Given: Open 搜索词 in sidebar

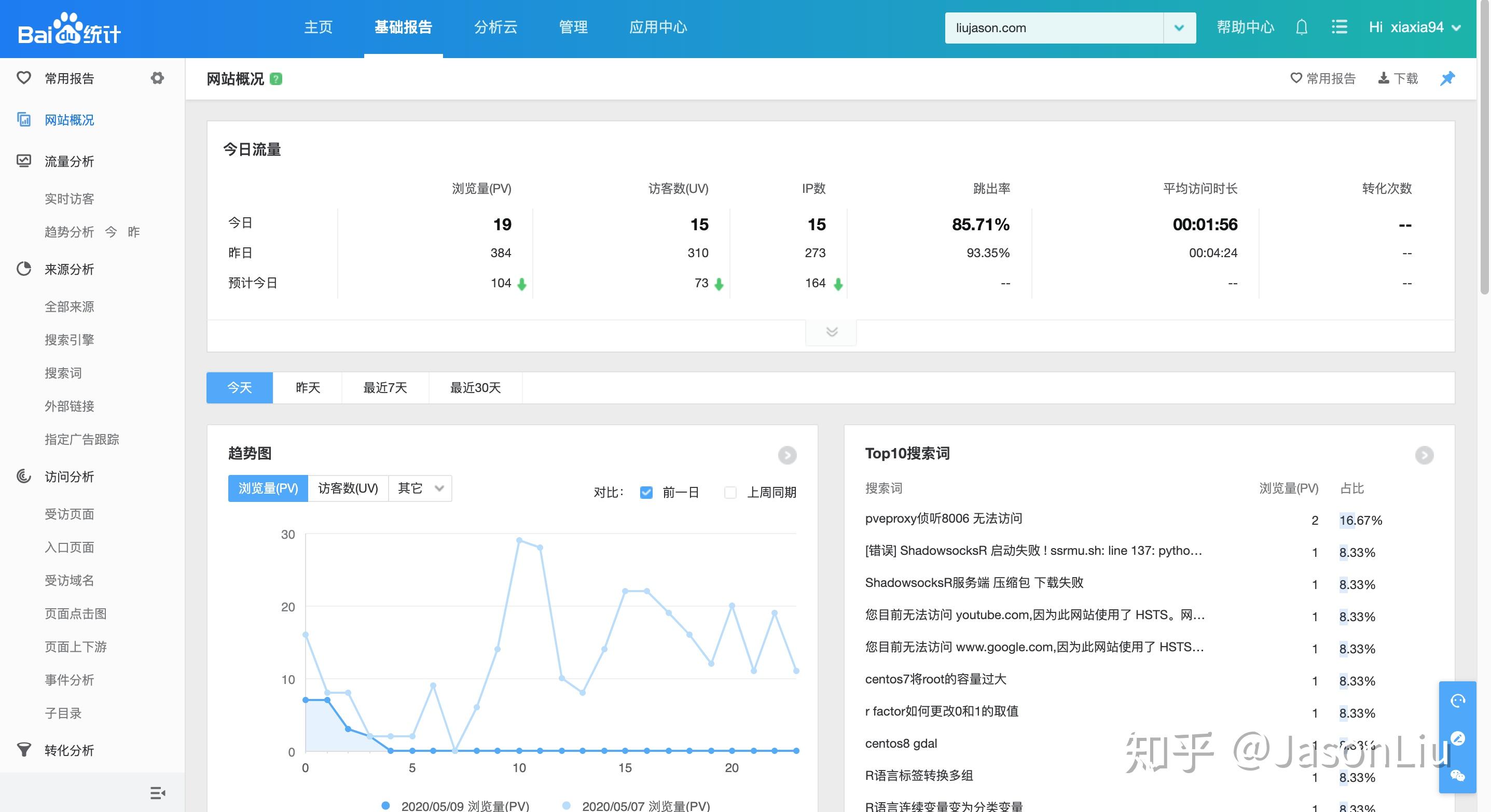Looking at the screenshot, I should pos(63,373).
